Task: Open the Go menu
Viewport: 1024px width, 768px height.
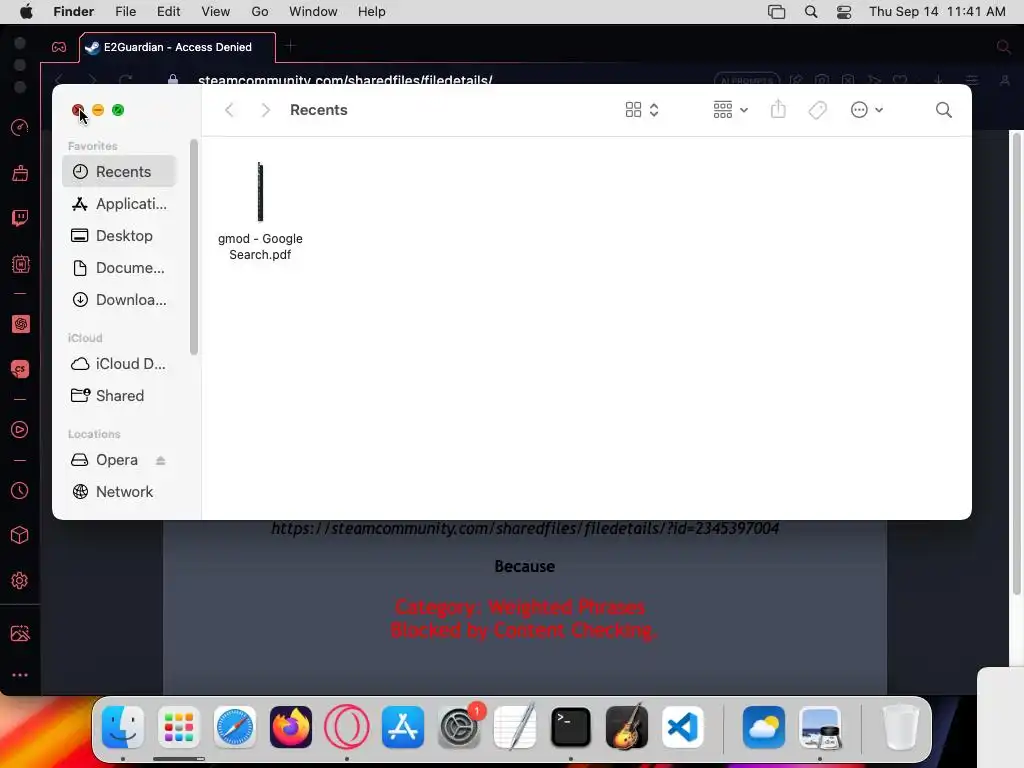Action: [x=260, y=12]
